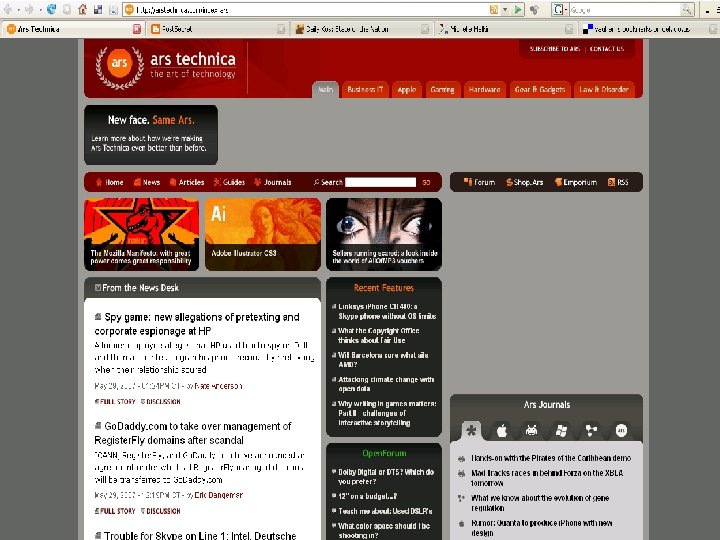Select the Law & Disorder section tab
The height and width of the screenshot is (540, 720).
coord(603,90)
